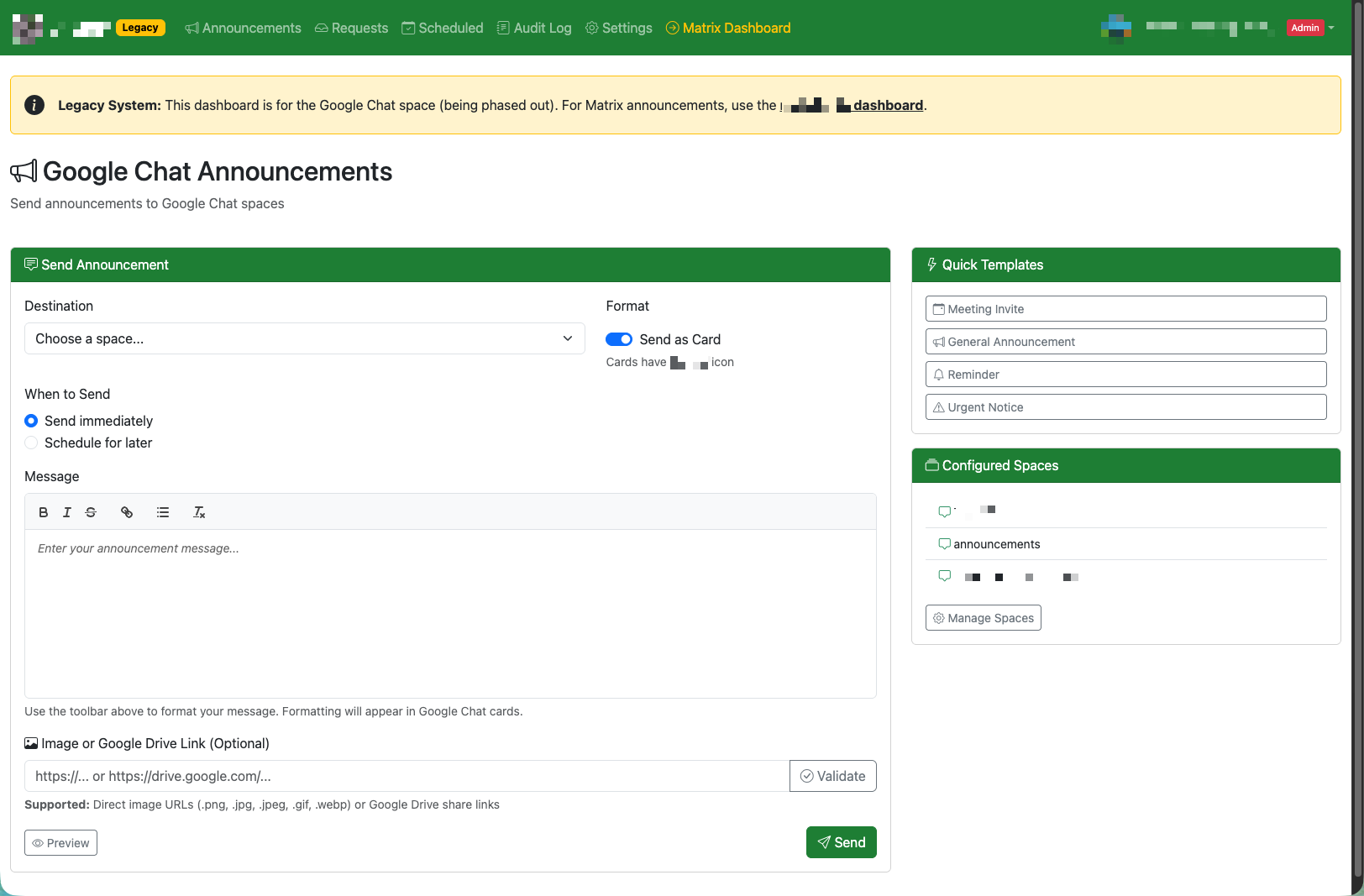This screenshot has width=1364, height=896.
Task: Choose Schedule for later option
Action: 31,443
